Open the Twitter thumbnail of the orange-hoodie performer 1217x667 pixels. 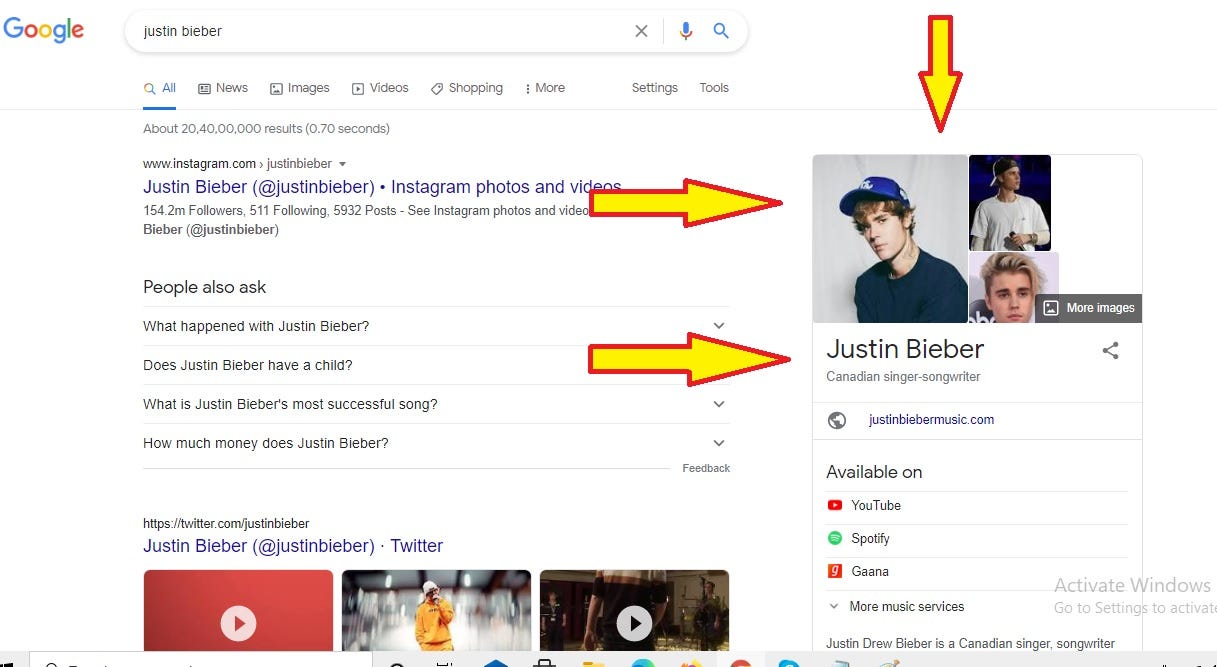[436, 610]
